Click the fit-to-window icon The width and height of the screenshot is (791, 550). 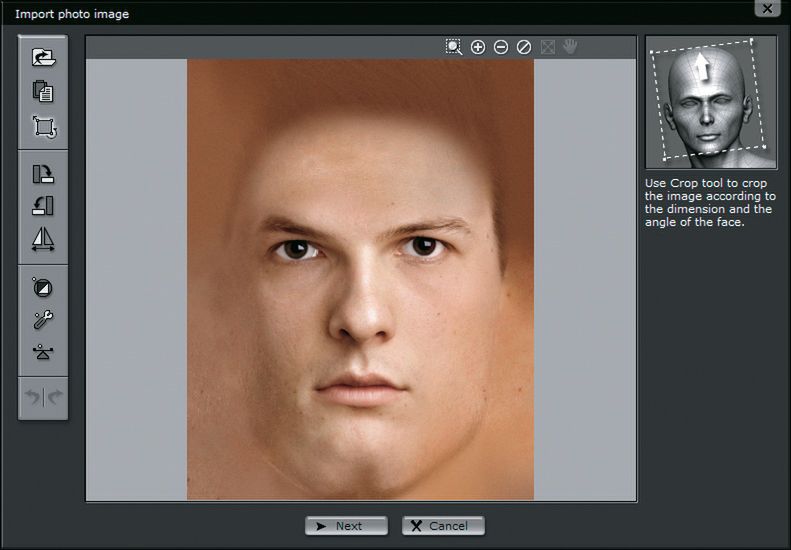click(x=547, y=47)
